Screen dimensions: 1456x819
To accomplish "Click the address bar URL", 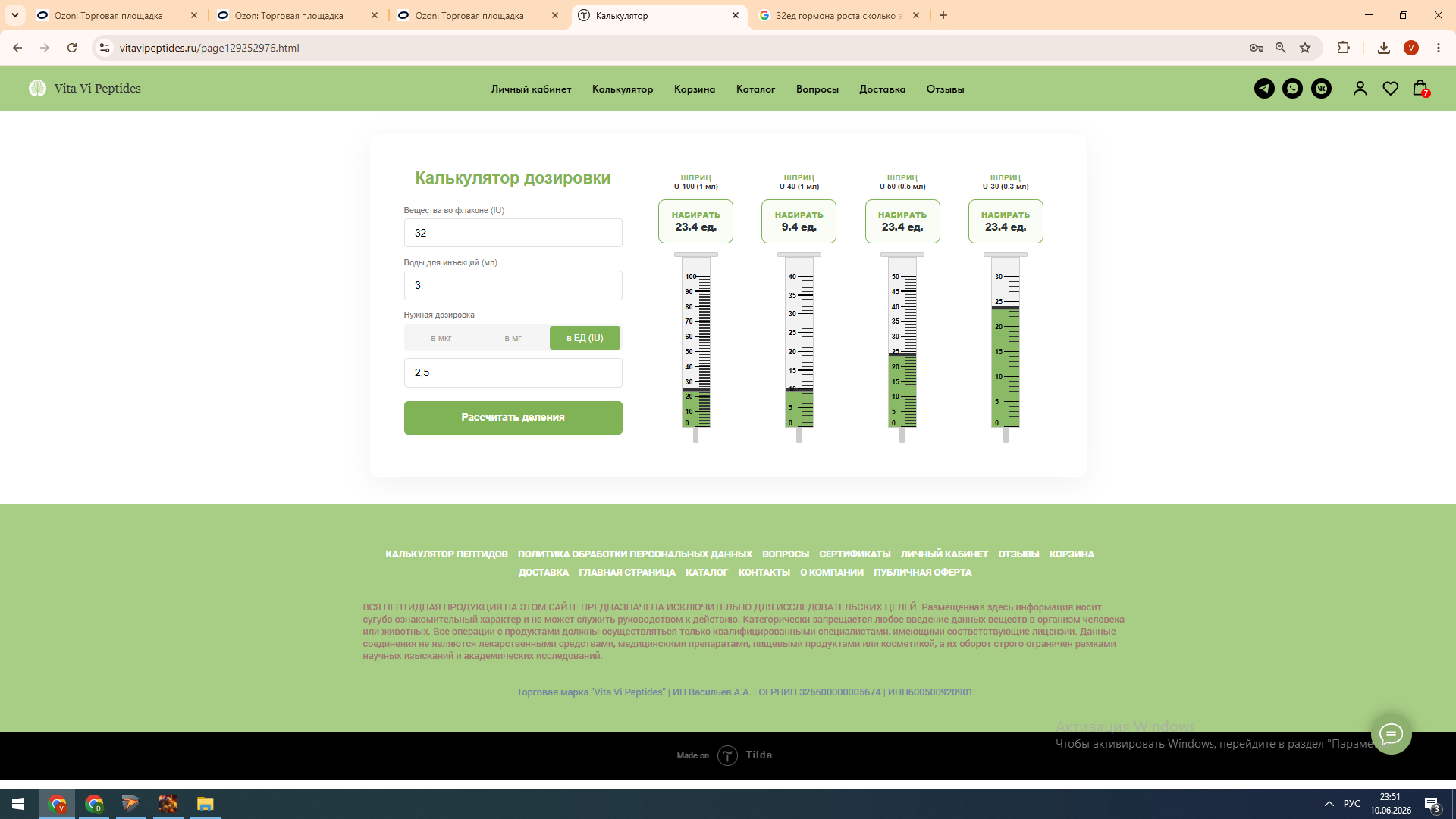I will [209, 48].
